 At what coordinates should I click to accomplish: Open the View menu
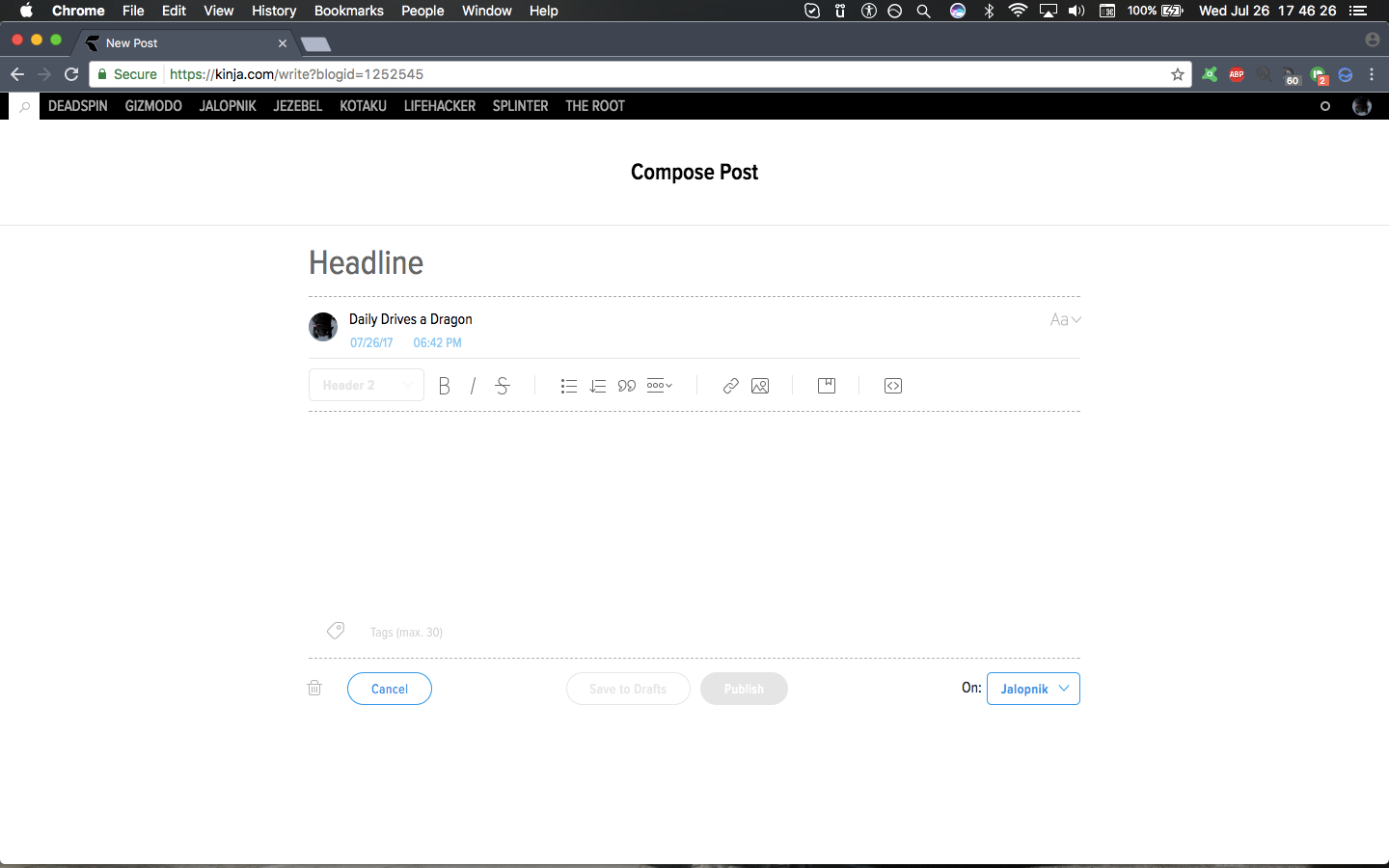click(218, 11)
